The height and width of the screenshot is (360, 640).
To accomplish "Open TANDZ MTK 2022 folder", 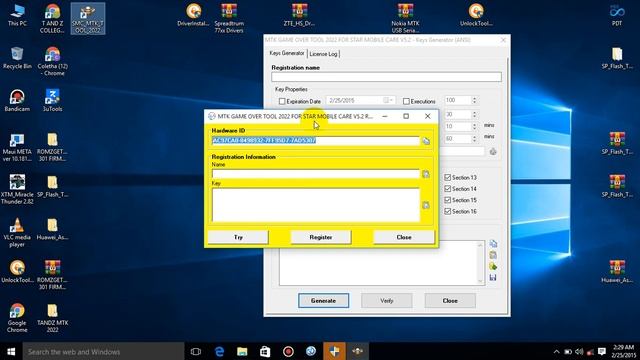I will (52, 318).
